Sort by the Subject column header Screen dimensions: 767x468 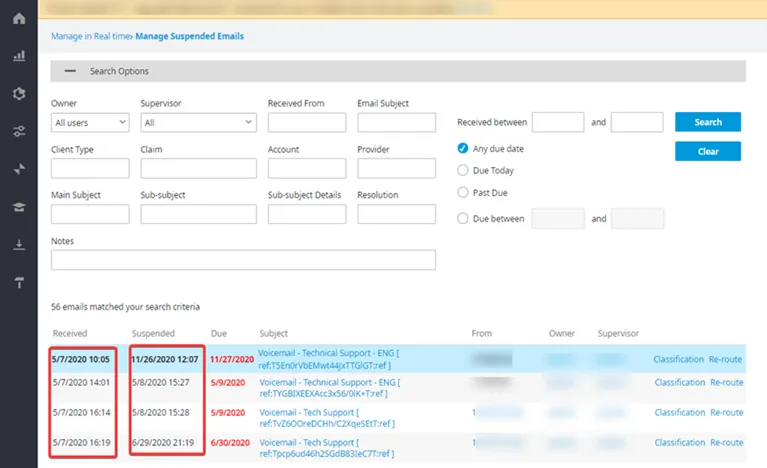tap(273, 334)
